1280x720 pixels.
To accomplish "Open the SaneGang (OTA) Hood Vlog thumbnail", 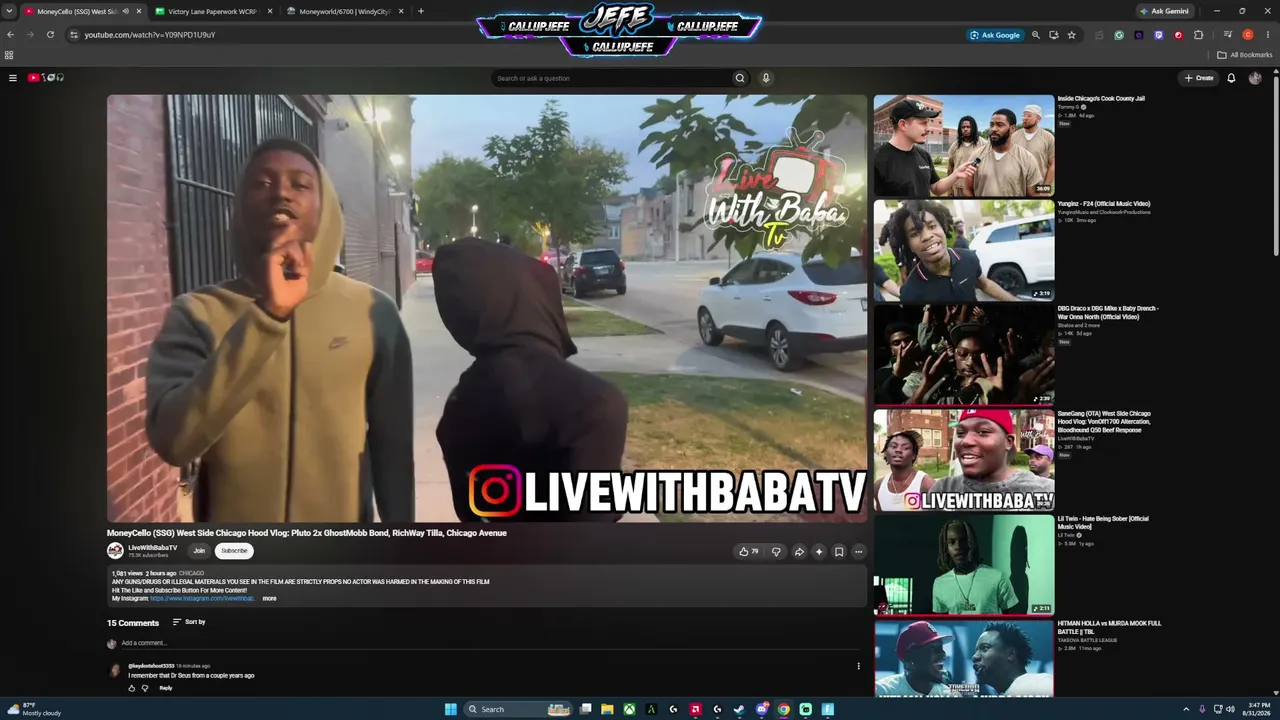I will 964,460.
